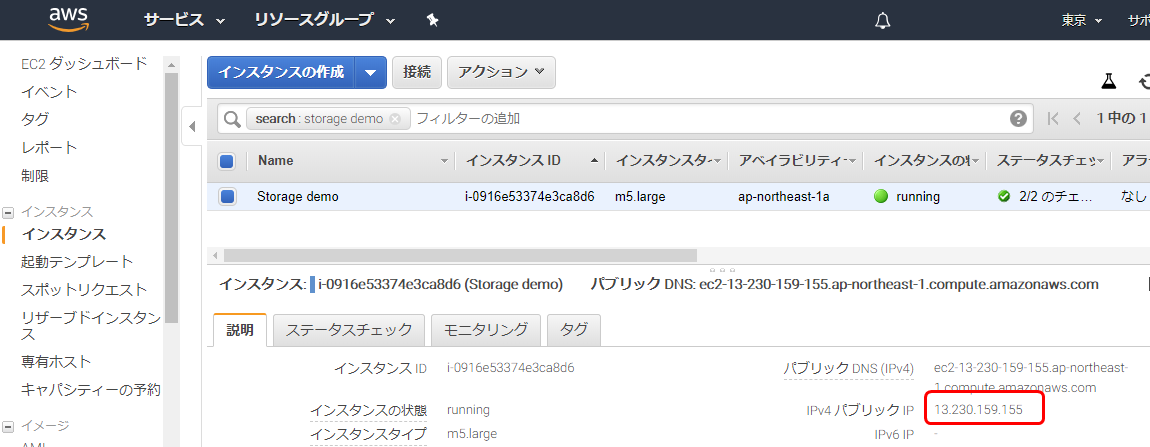Open 起動テンプレート in sidebar
This screenshot has width=1150, height=447.
click(x=77, y=262)
